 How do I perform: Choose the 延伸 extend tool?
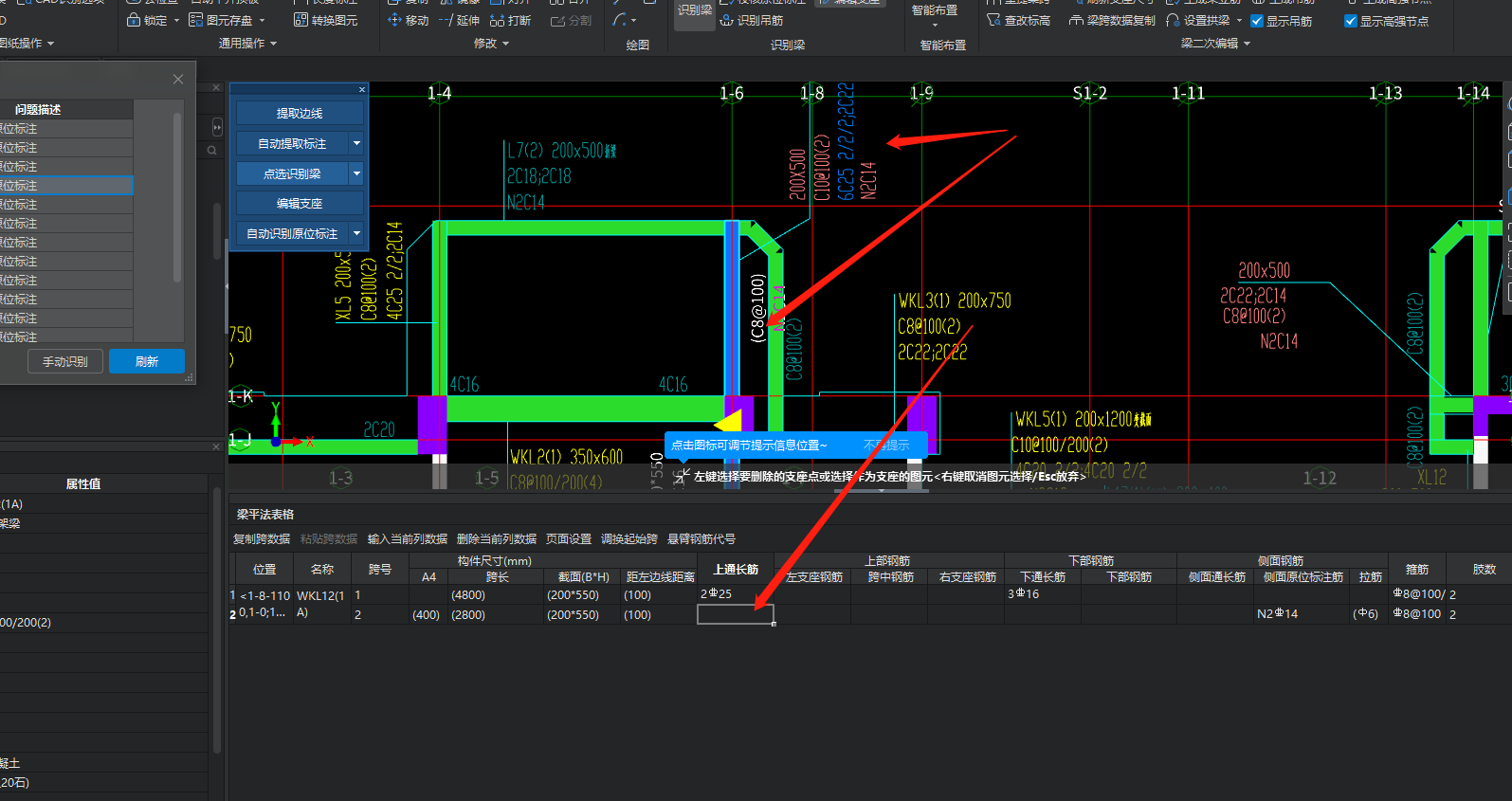point(459,20)
